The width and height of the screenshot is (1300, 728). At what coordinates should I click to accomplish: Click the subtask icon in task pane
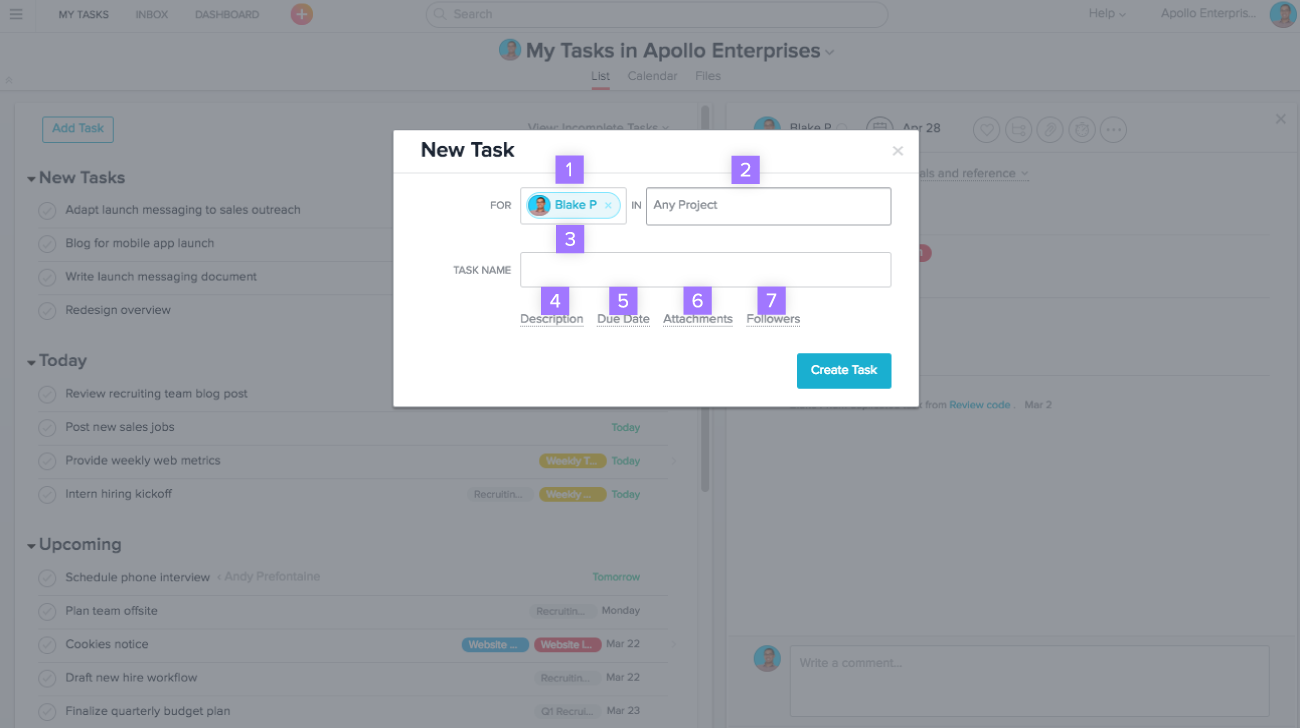pyautogui.click(x=1018, y=129)
